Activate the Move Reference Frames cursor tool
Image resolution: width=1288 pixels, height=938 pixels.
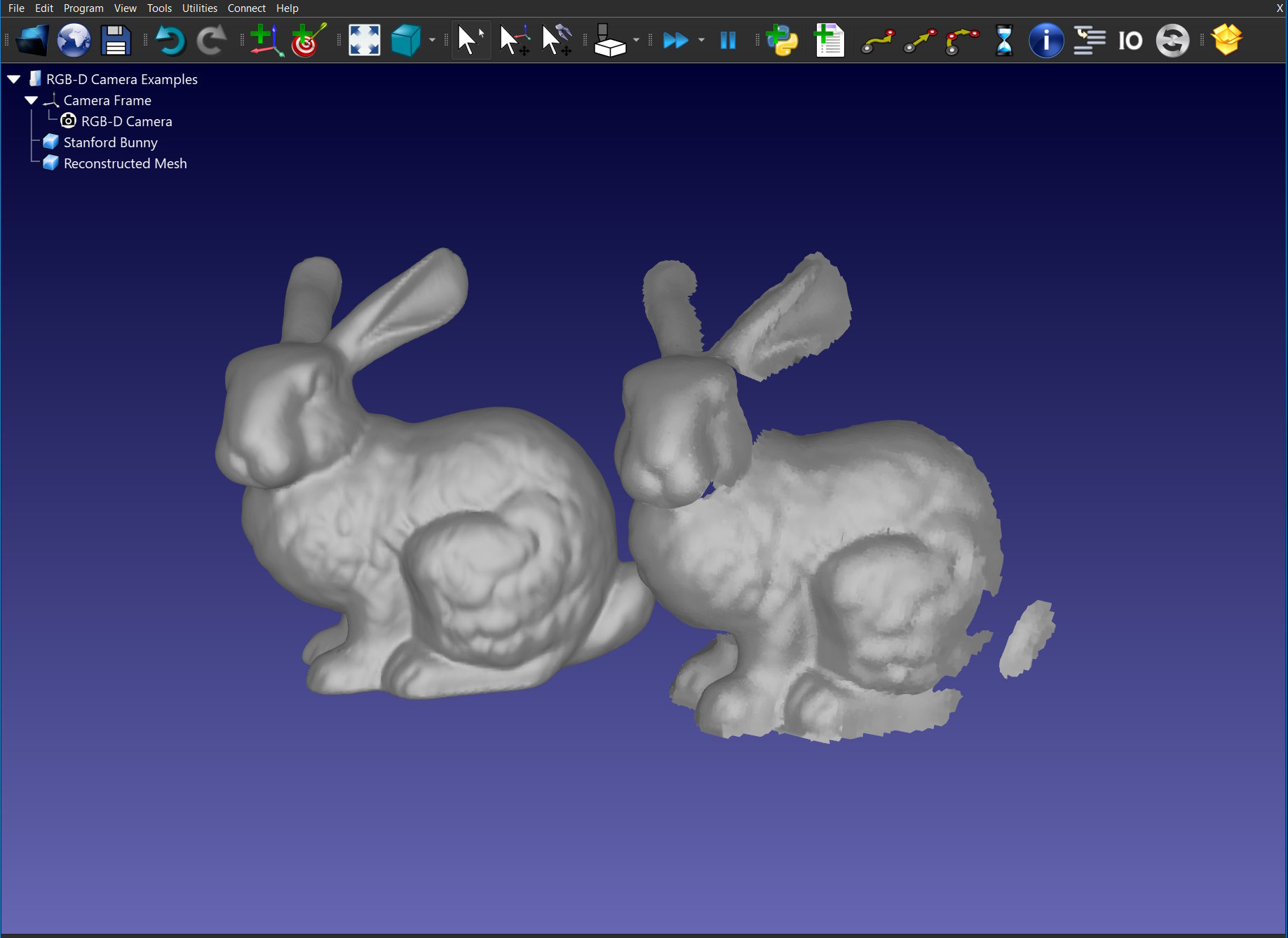pyautogui.click(x=514, y=40)
